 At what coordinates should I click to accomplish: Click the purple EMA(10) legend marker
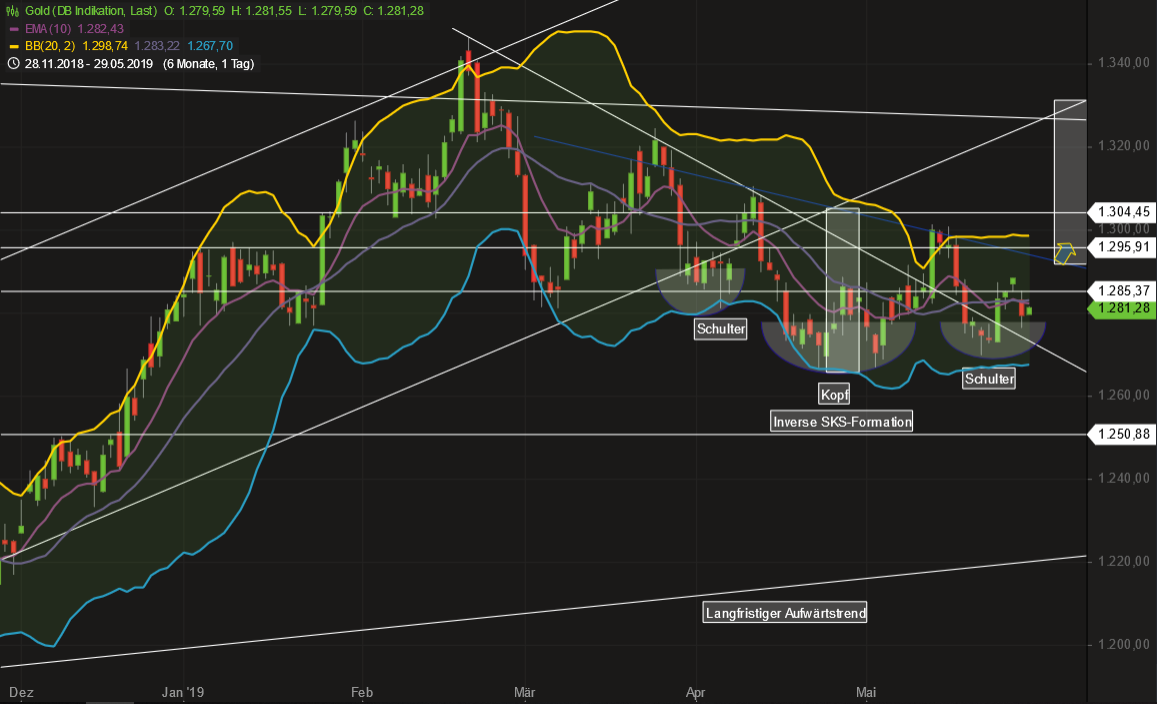[13, 28]
